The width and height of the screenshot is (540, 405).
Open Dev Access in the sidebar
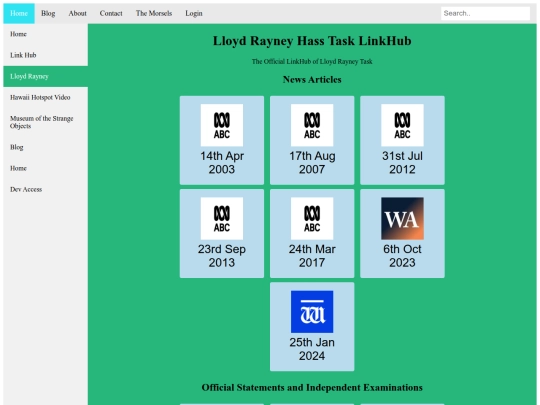click(45, 189)
